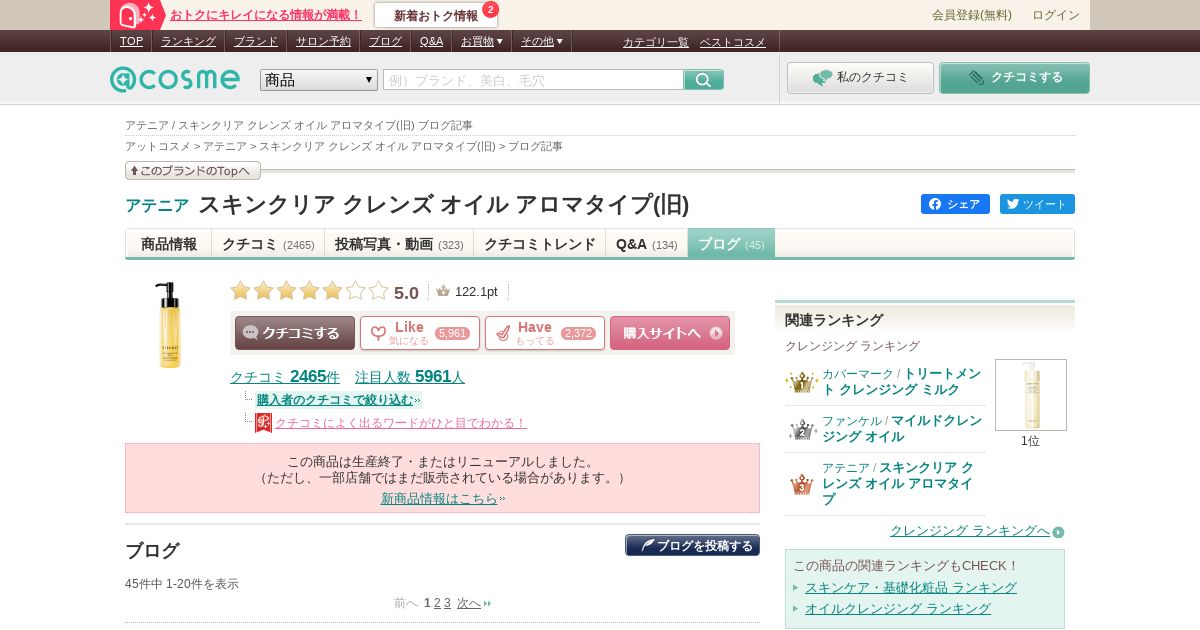1200x630 pixels.
Task: Open サロン予約 in the navigation bar
Action: pyautogui.click(x=323, y=41)
